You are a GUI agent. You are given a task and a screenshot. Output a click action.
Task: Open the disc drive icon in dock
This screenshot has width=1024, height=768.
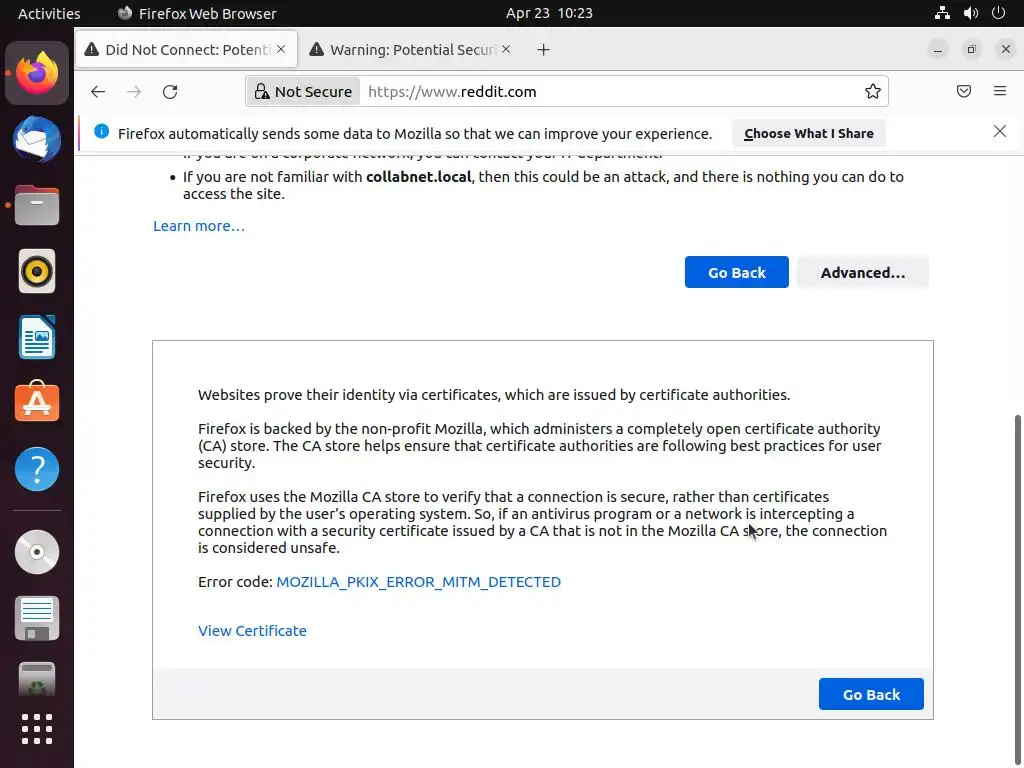click(x=37, y=552)
